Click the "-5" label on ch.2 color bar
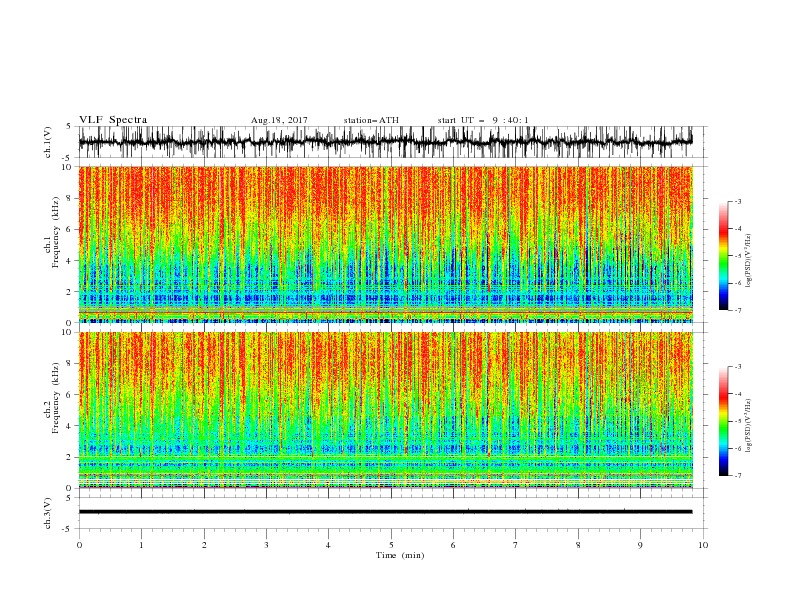 click(x=738, y=421)
